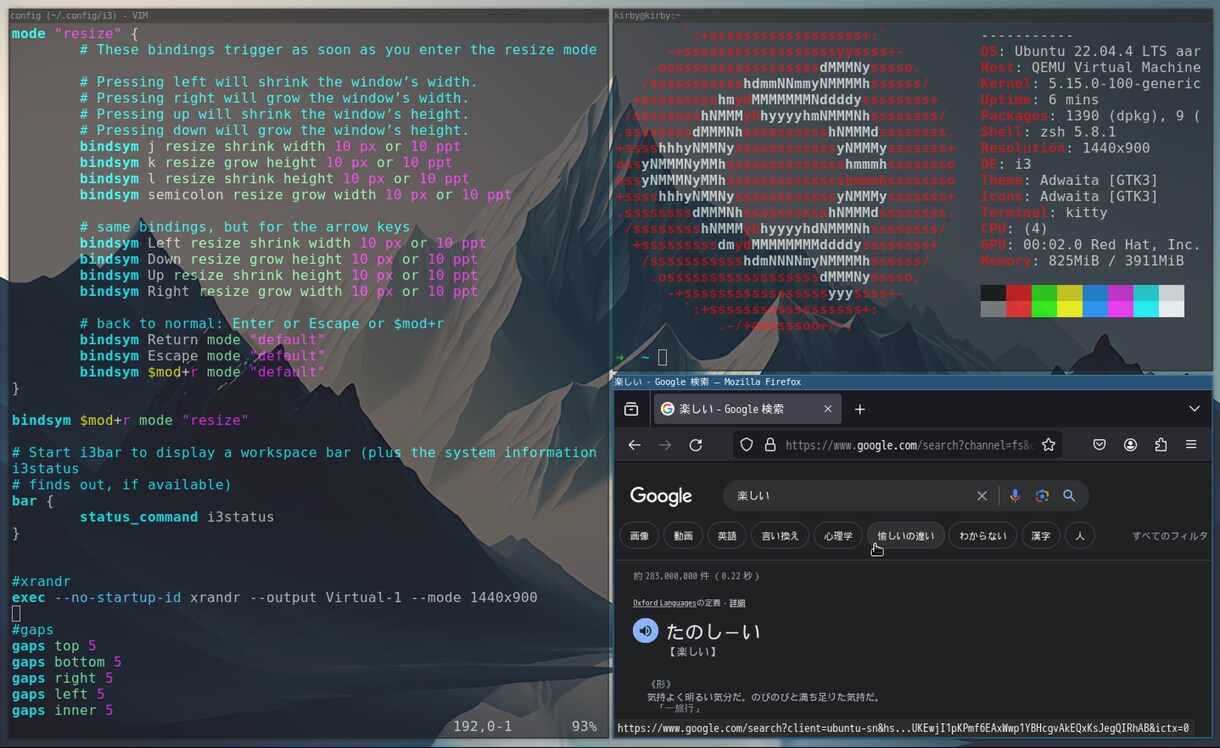Screen dimensions: 1220x748
Task: Bookmark this page with star icon
Action: 1048,445
